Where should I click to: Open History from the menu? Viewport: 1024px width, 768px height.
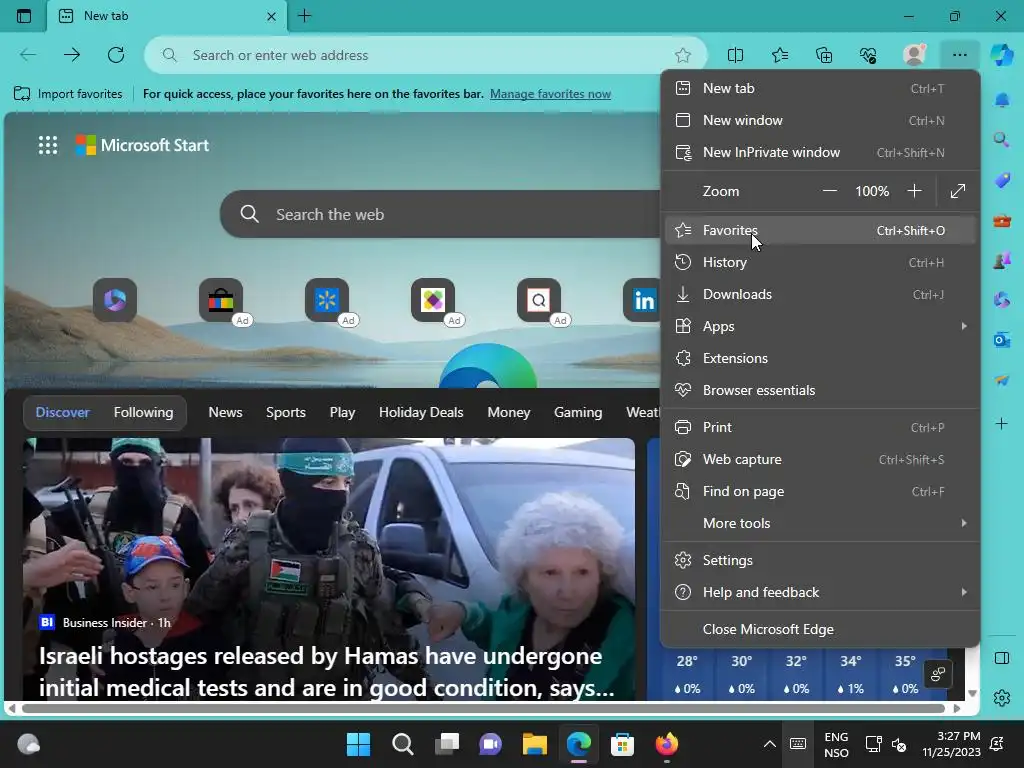820,263
